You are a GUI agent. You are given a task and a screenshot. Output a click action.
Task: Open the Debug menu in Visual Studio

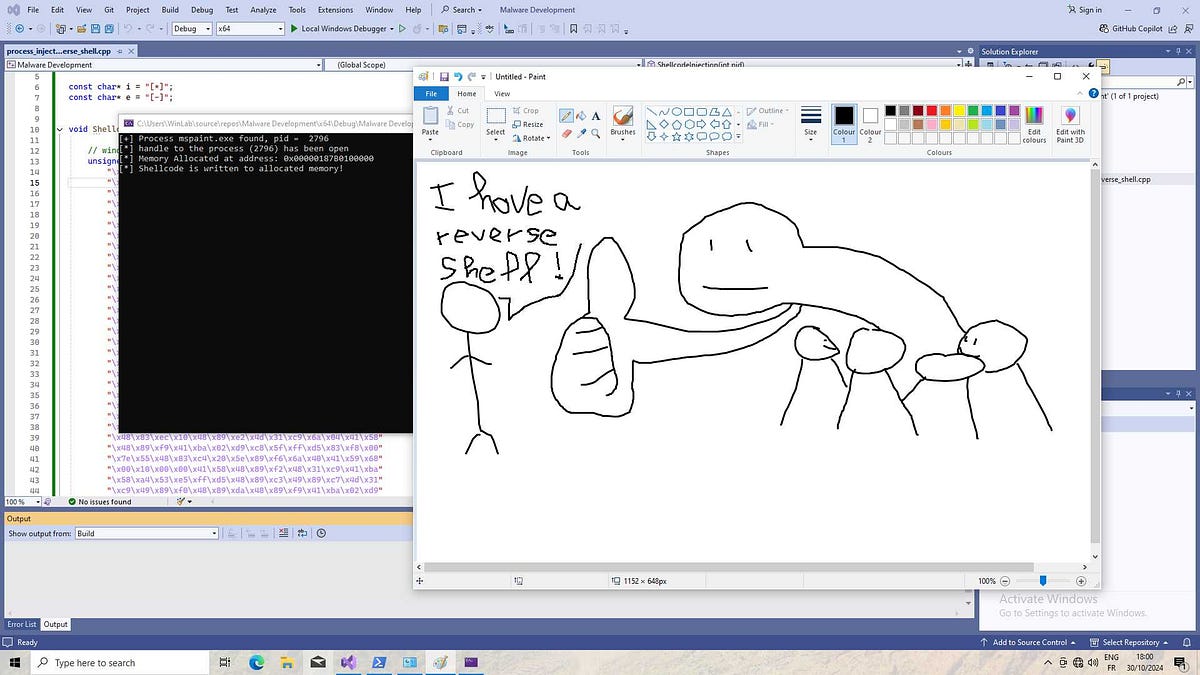click(x=202, y=10)
